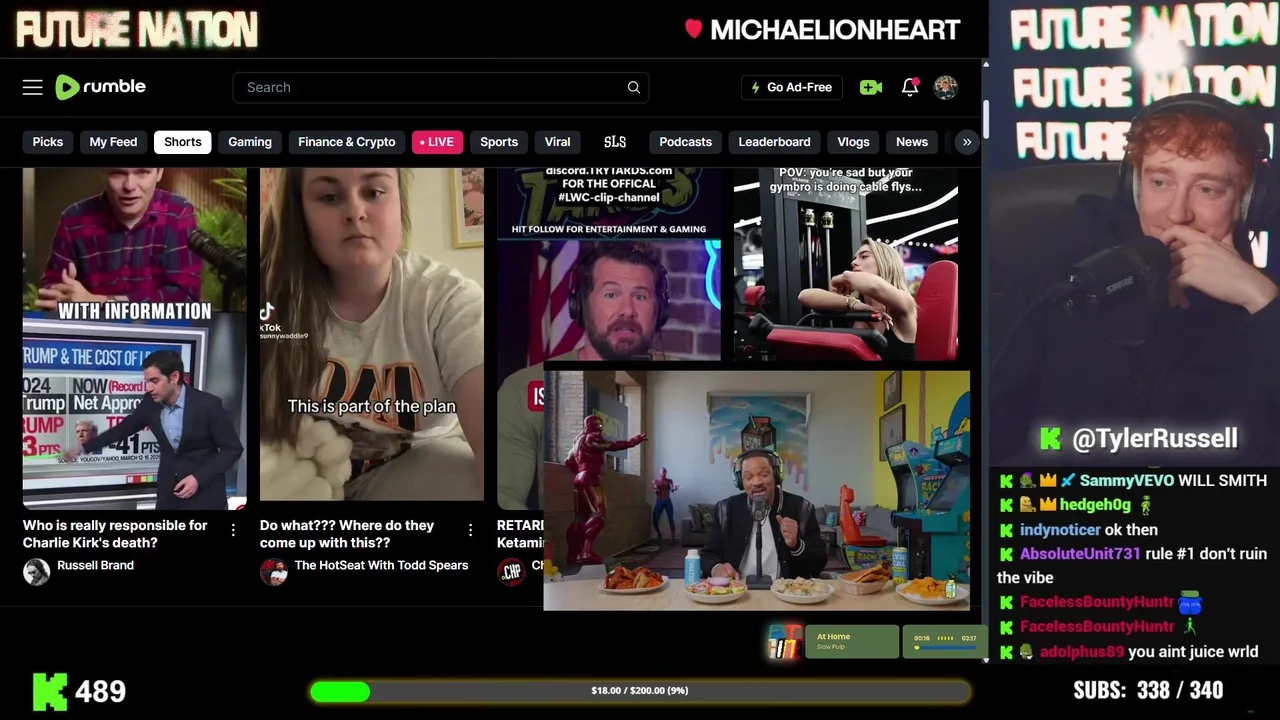
Task: Click the adolphus89 chat message
Action: tap(1128, 652)
